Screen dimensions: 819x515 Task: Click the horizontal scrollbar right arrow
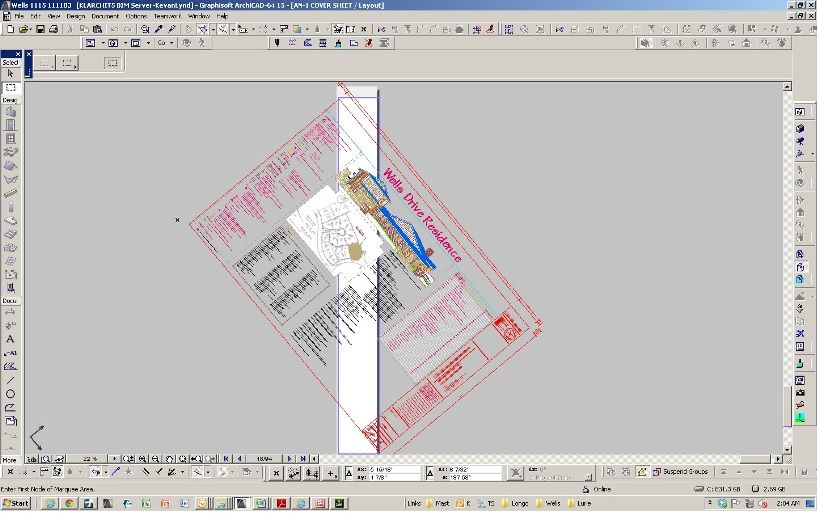coord(778,459)
